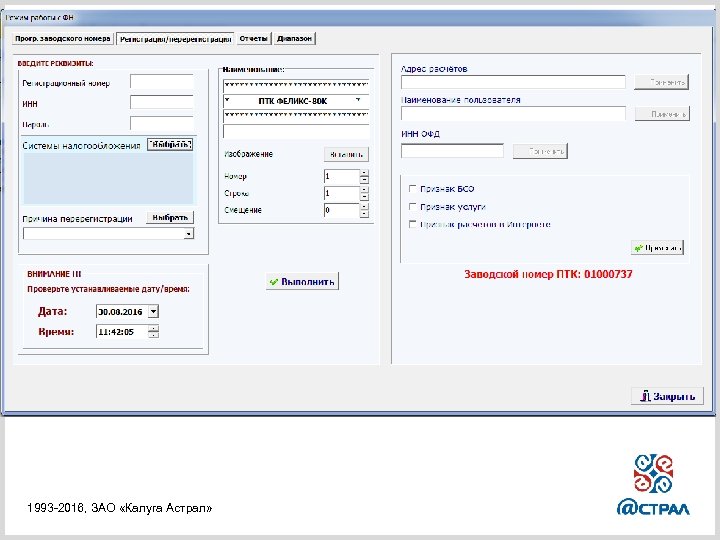Click the Время field showing 11:42:05

[122, 332]
